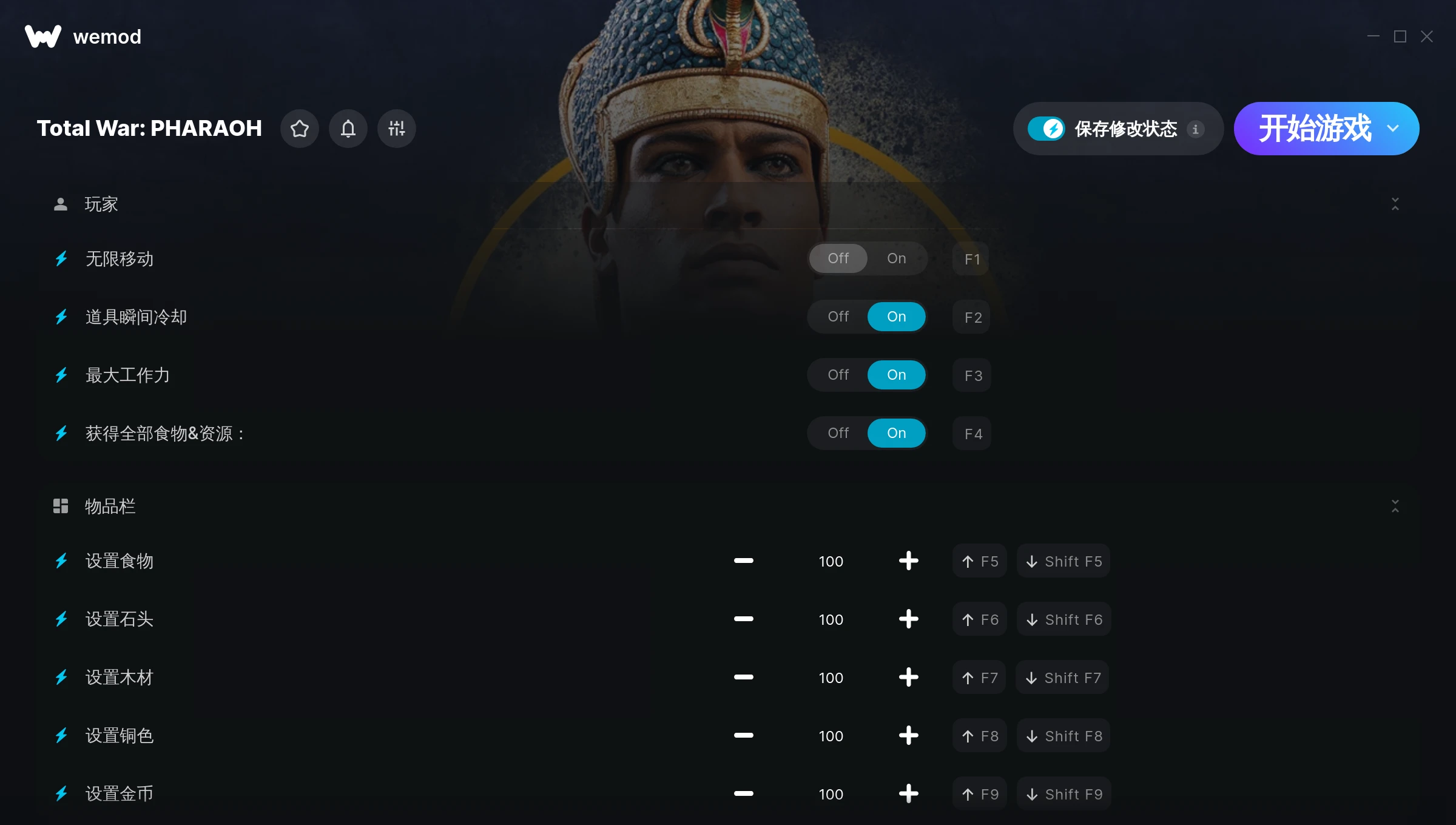This screenshot has width=1456, height=825.
Task: Open the notifications bell icon
Action: pyautogui.click(x=348, y=129)
